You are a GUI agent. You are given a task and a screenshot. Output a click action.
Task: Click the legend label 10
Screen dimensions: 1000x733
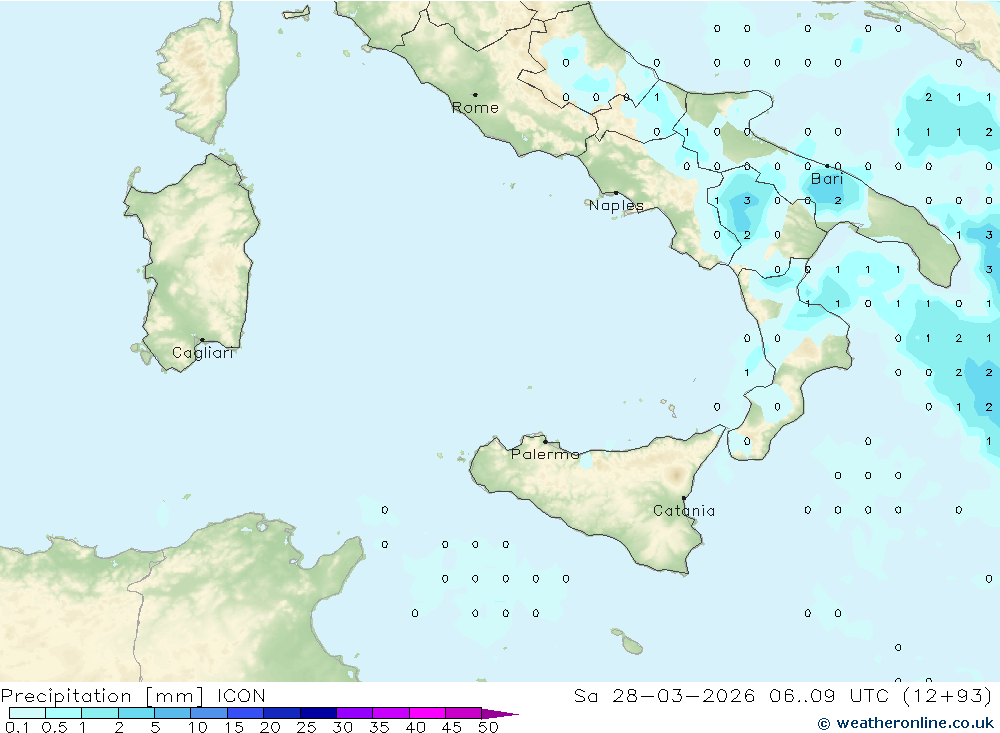[x=198, y=727]
